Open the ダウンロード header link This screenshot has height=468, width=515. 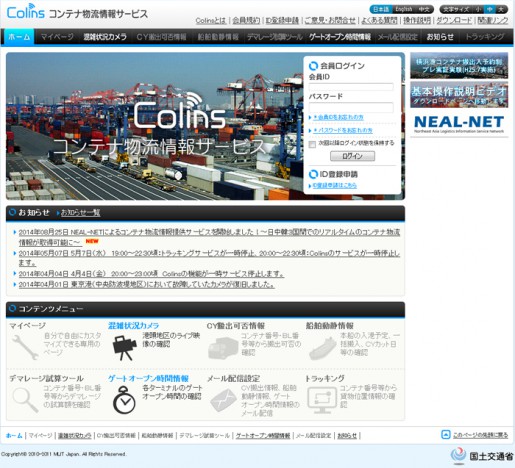(x=454, y=21)
